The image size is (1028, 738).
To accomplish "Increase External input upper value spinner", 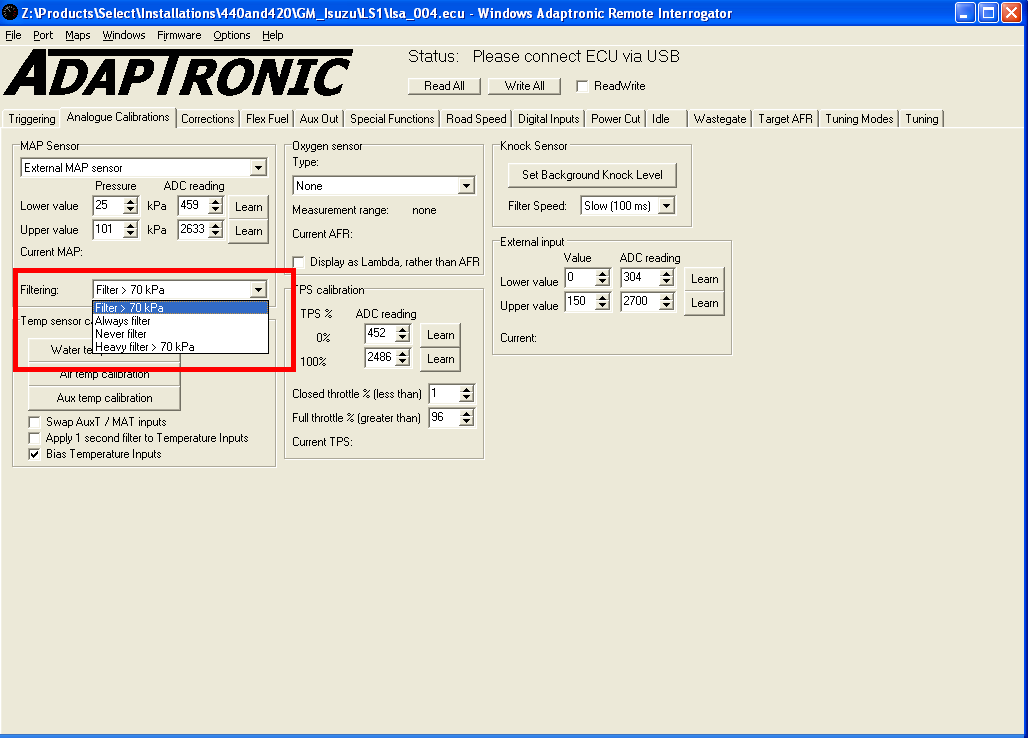I will (602, 298).
